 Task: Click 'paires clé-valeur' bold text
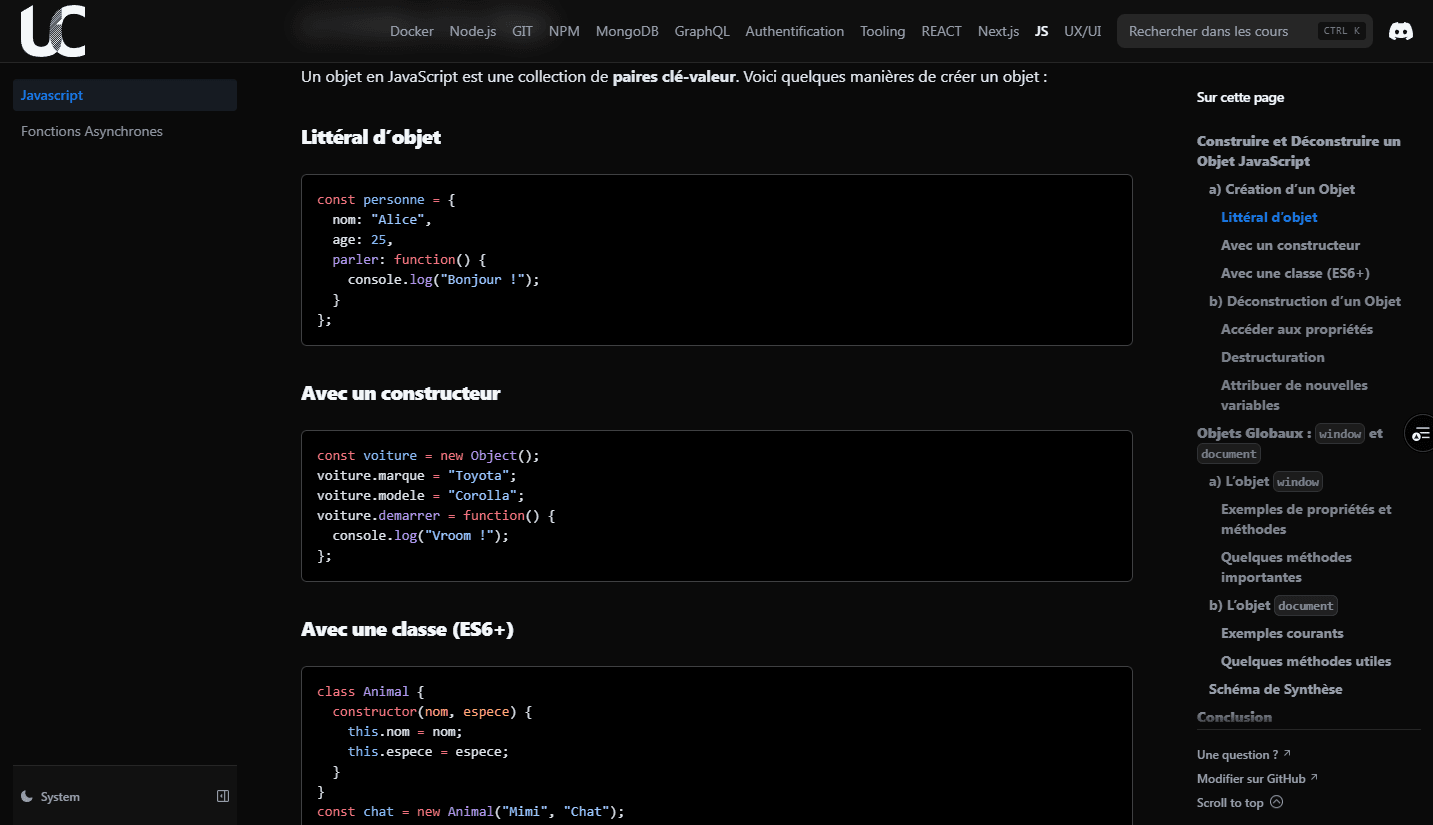tap(674, 76)
